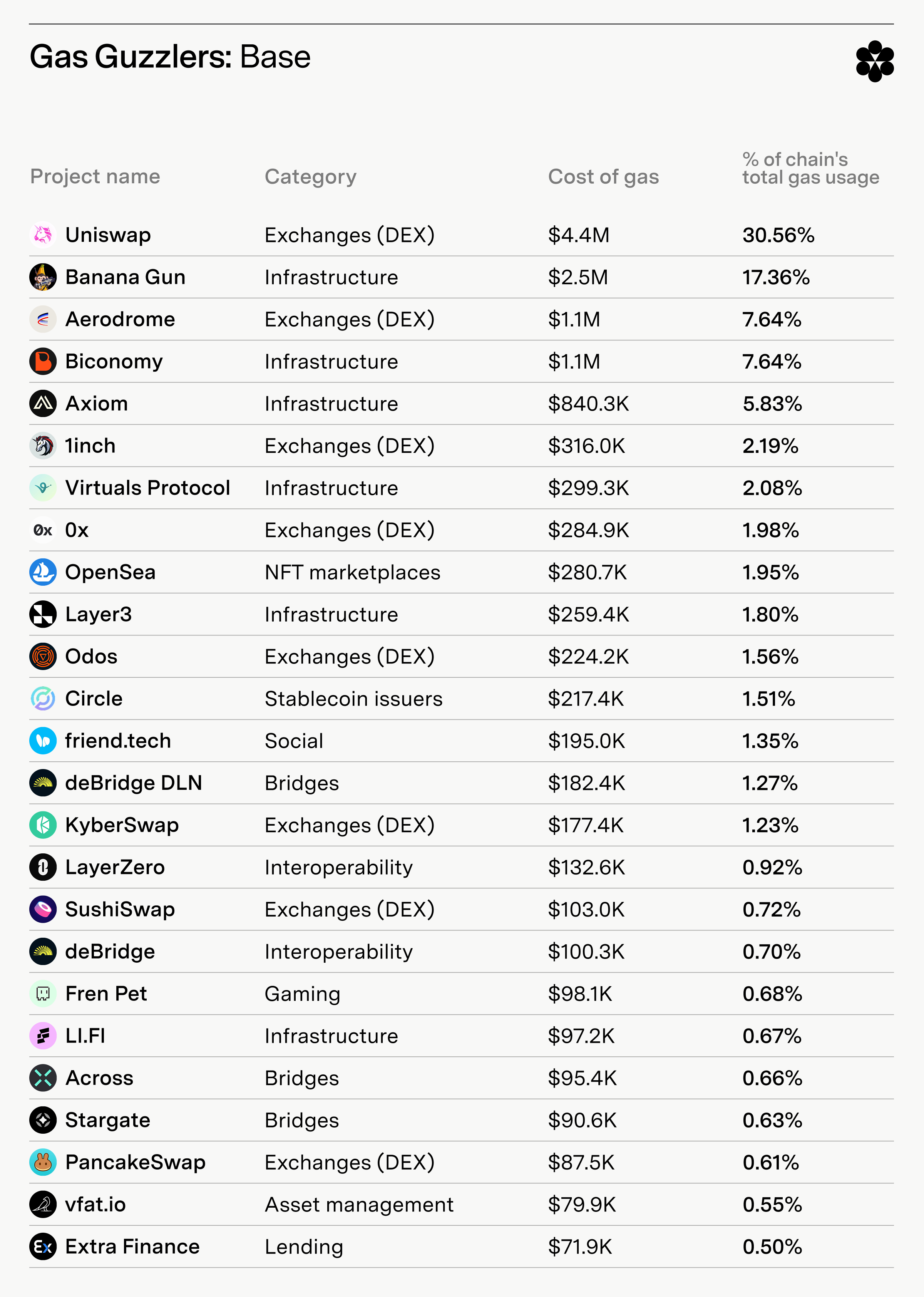Select the Aerodrome project name

coord(120,319)
